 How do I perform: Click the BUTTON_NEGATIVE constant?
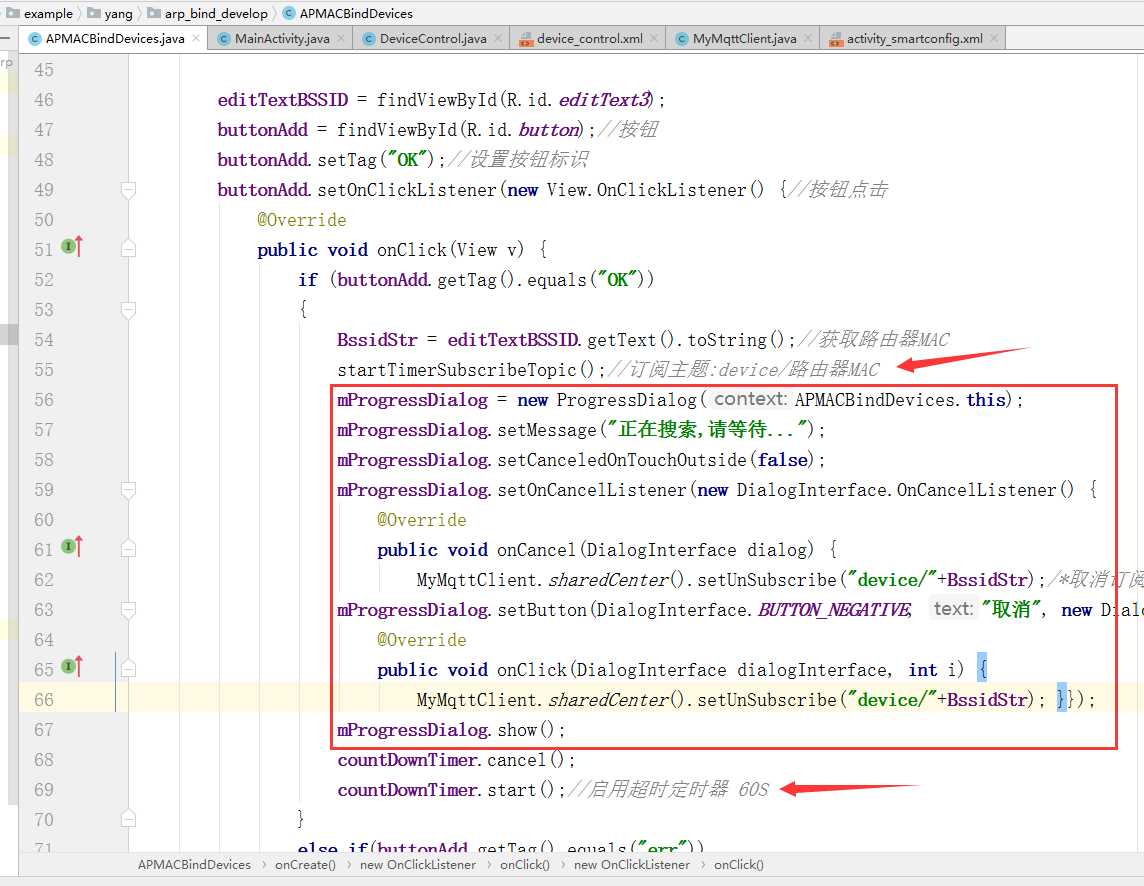click(x=834, y=610)
